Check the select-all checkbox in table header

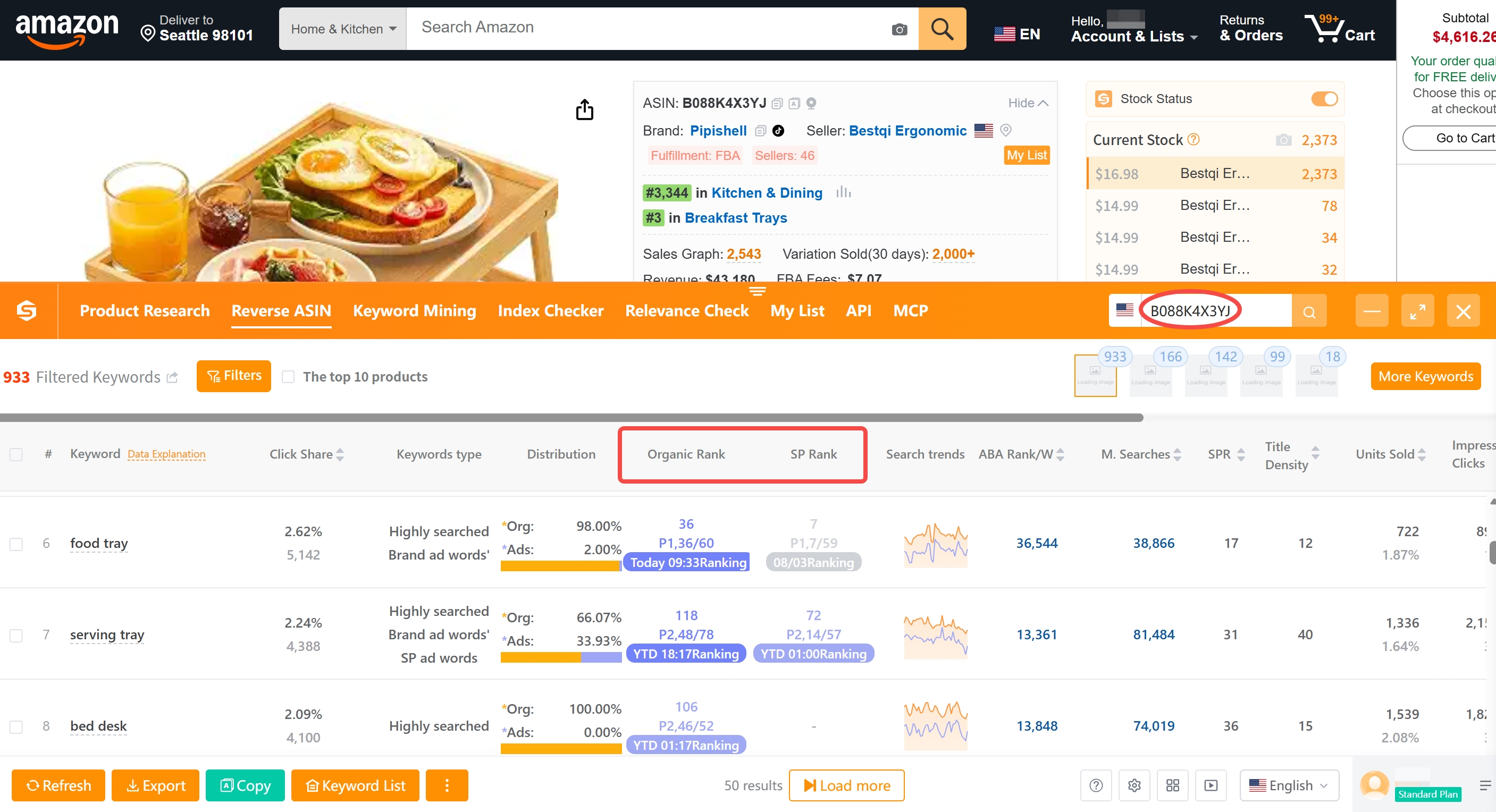click(16, 454)
